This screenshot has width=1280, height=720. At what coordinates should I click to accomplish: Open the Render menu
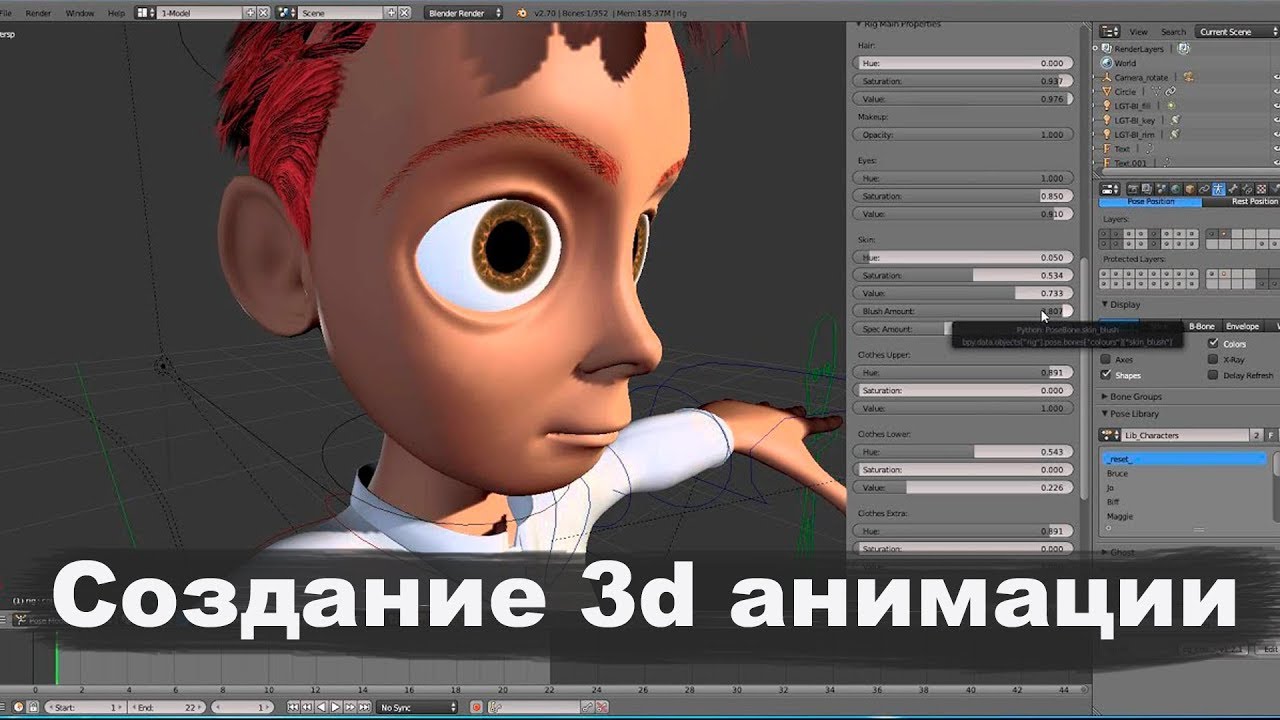pos(38,13)
